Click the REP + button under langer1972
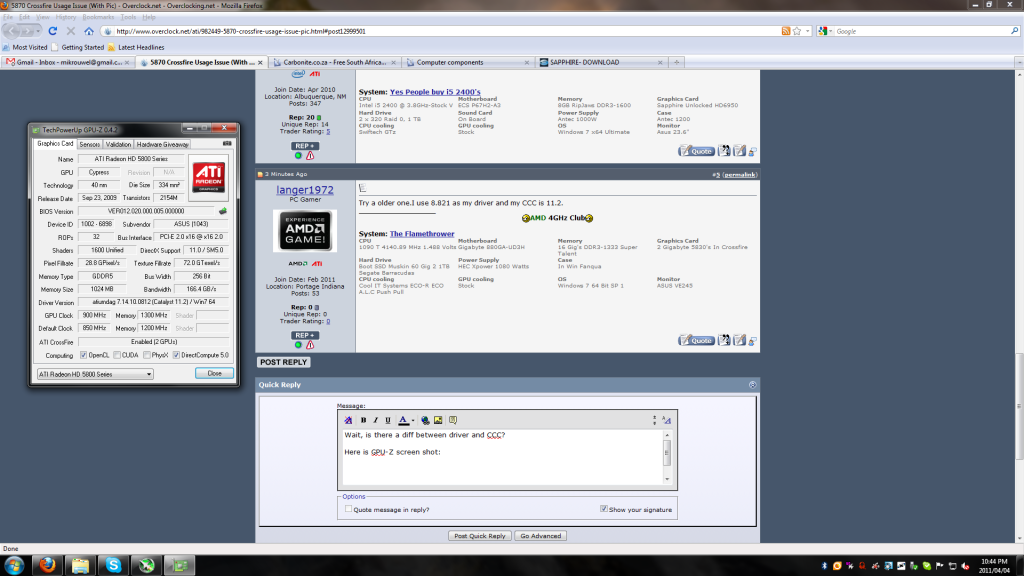This screenshot has height=576, width=1024. (305, 335)
